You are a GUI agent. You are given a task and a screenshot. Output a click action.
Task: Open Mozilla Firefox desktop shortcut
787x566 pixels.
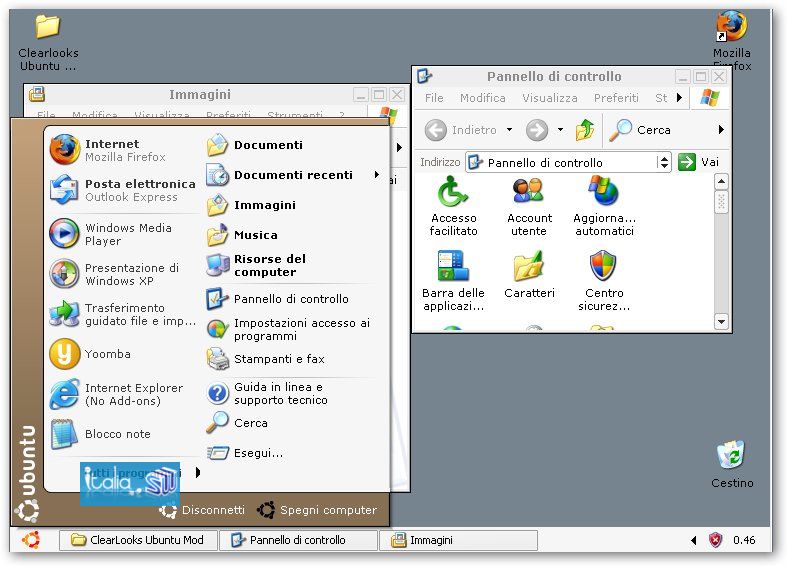732,40
